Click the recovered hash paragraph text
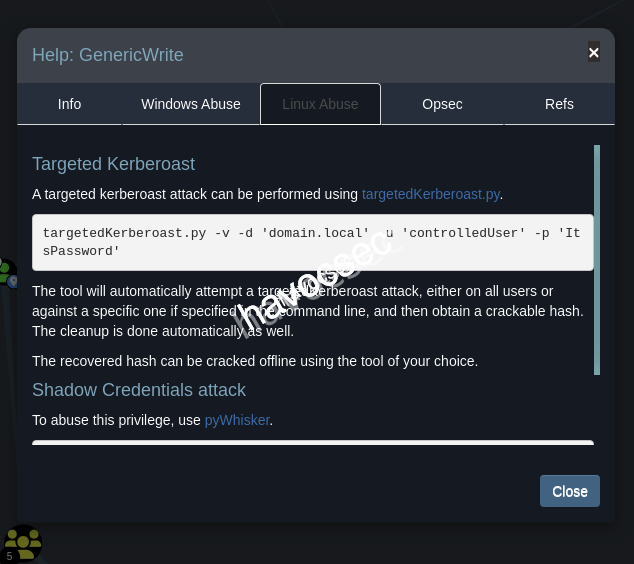 pos(255,361)
